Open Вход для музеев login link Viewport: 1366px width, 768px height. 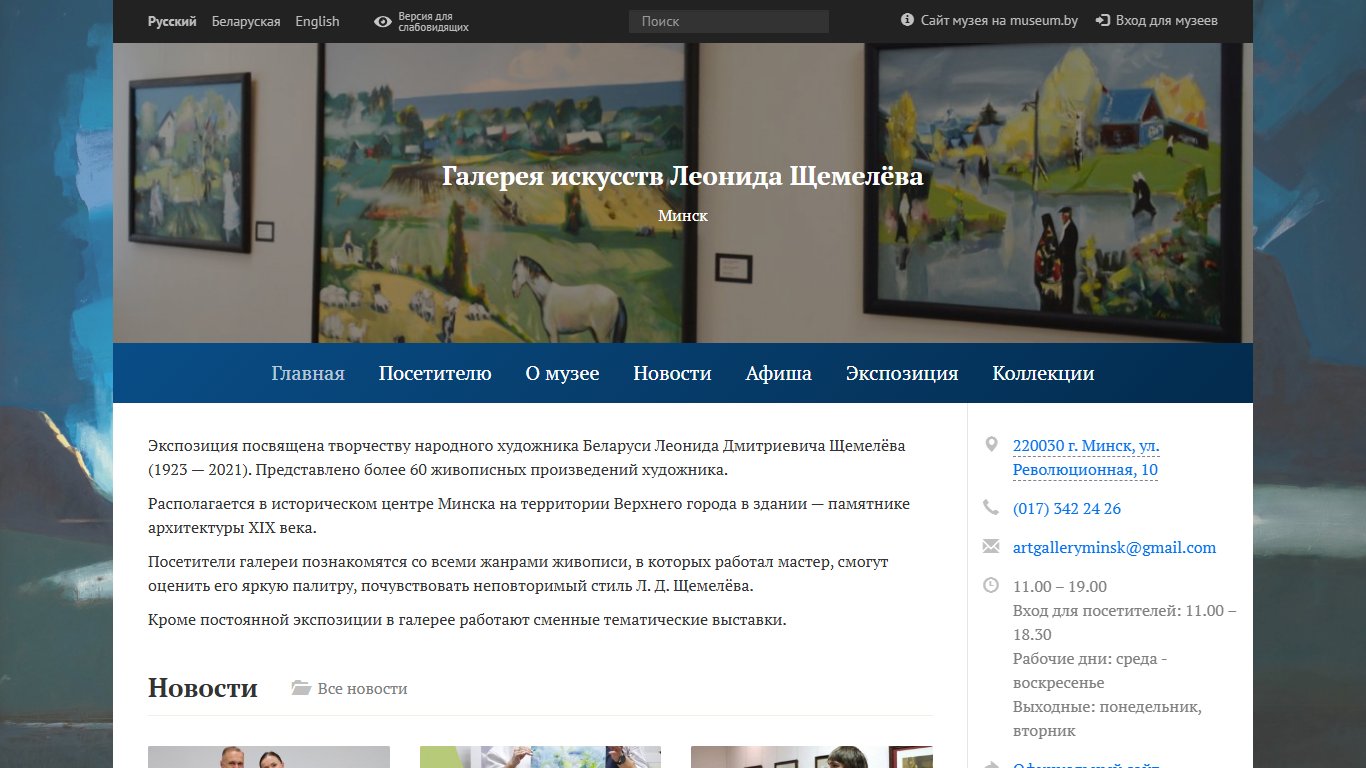(x=1166, y=20)
